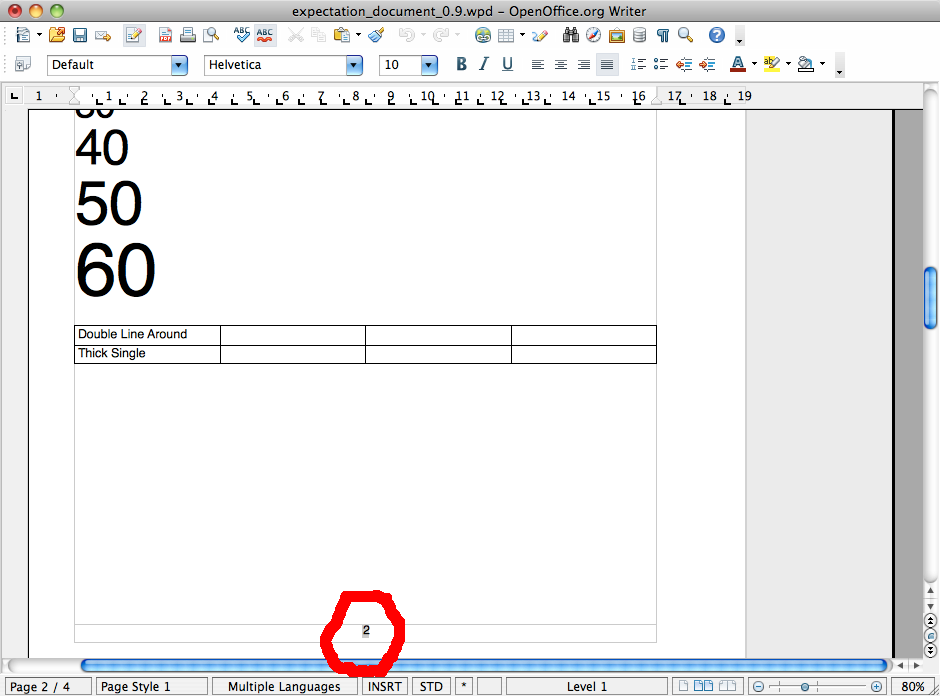Toggle Justified paragraph alignment
The width and height of the screenshot is (940, 696).
click(606, 65)
